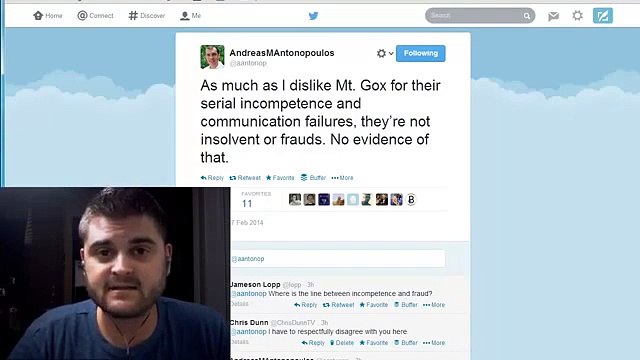640x360 pixels.
Task: Open the Connect notifications tab
Action: click(x=96, y=16)
